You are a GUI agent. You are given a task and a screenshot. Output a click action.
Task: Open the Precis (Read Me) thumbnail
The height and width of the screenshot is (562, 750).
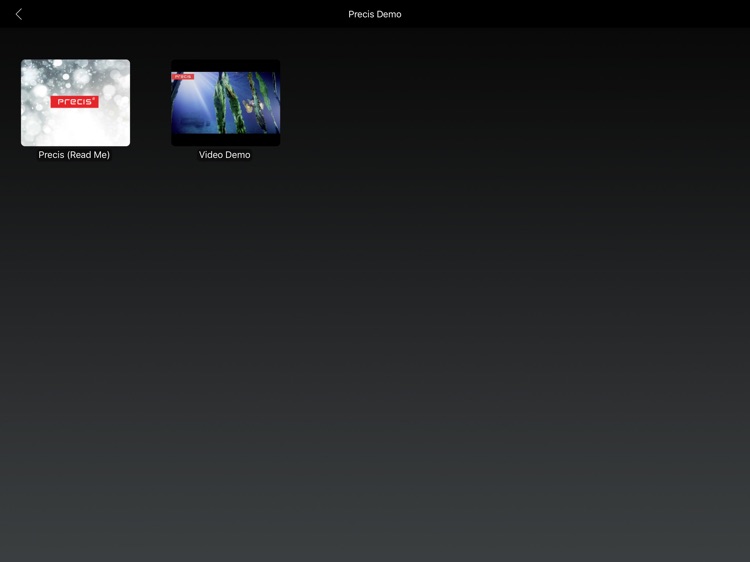(x=75, y=102)
